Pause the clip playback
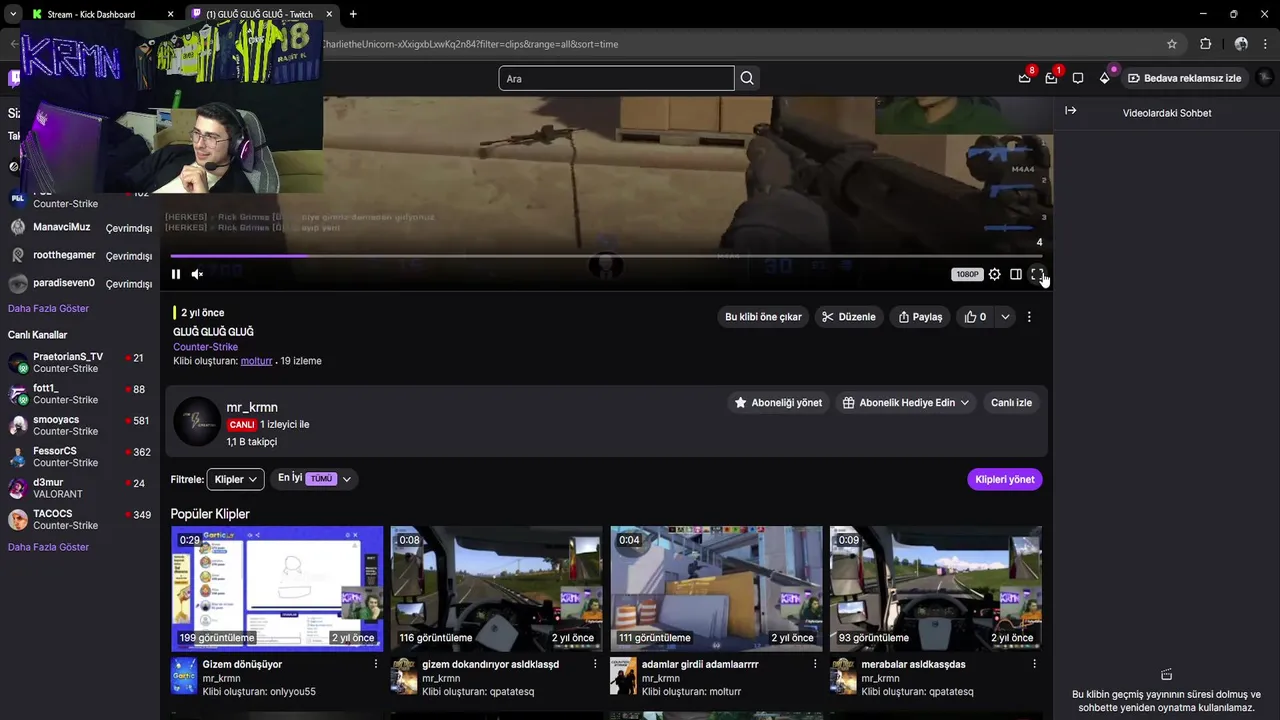1280x720 pixels. click(x=176, y=274)
